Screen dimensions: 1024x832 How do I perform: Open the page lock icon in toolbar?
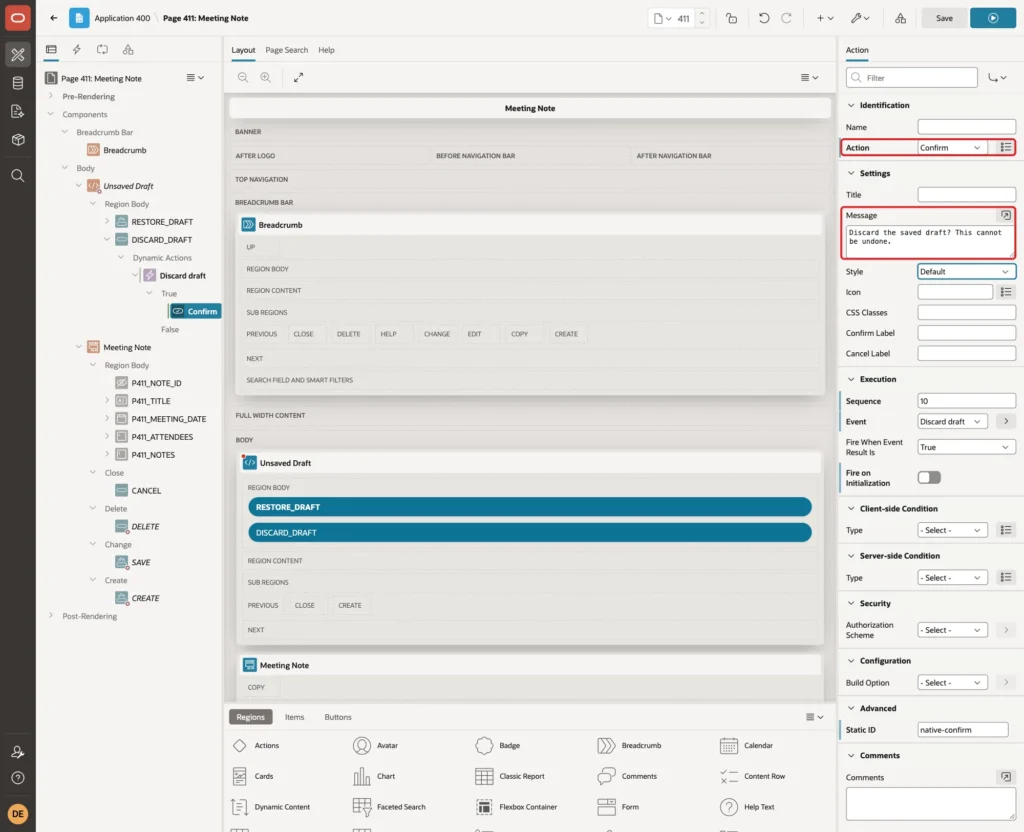[731, 18]
